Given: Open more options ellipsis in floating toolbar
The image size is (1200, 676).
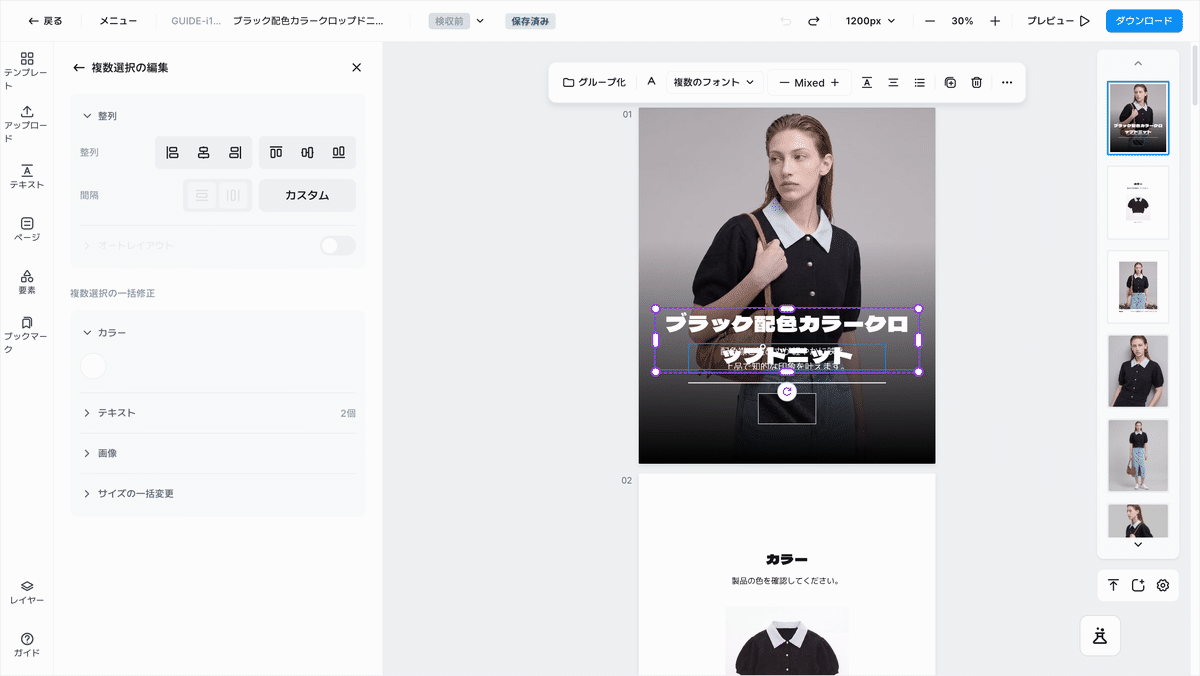Looking at the screenshot, I should [x=1007, y=82].
